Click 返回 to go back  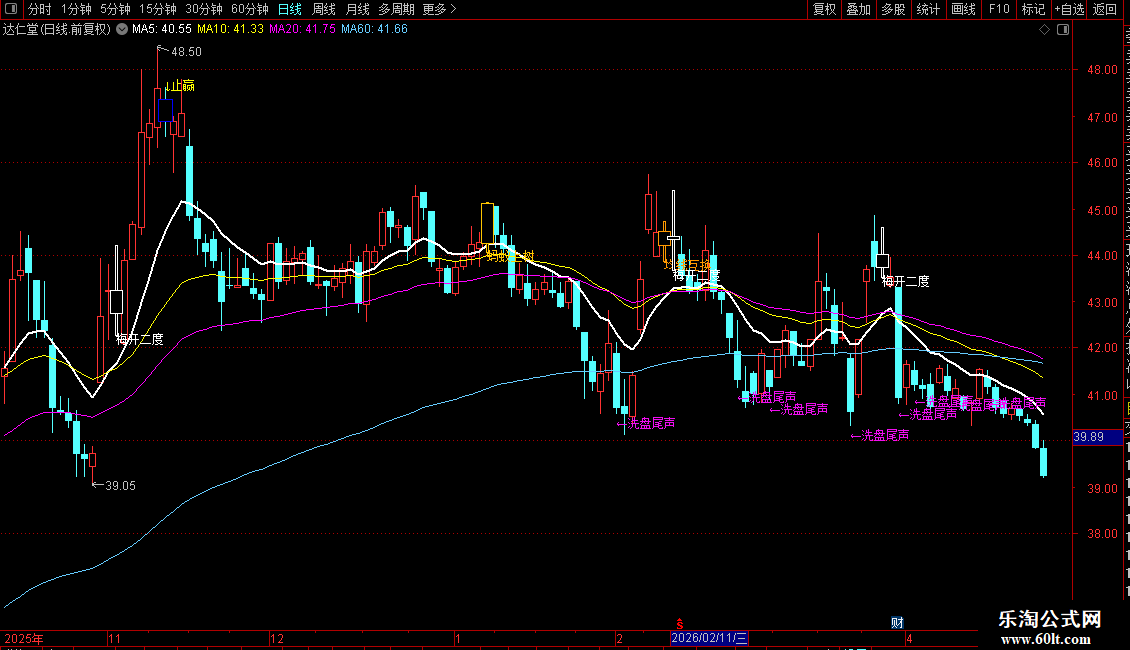tap(1104, 9)
